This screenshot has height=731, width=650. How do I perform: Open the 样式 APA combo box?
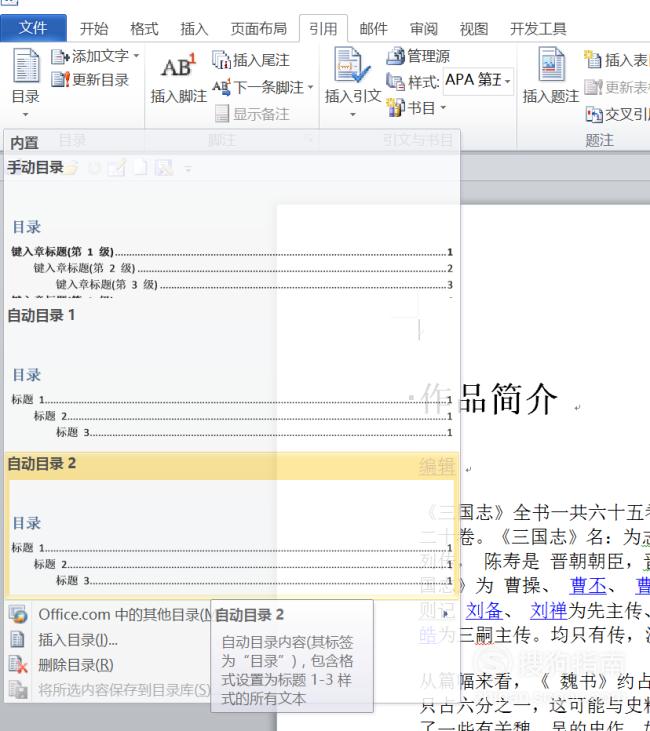pyautogui.click(x=478, y=81)
